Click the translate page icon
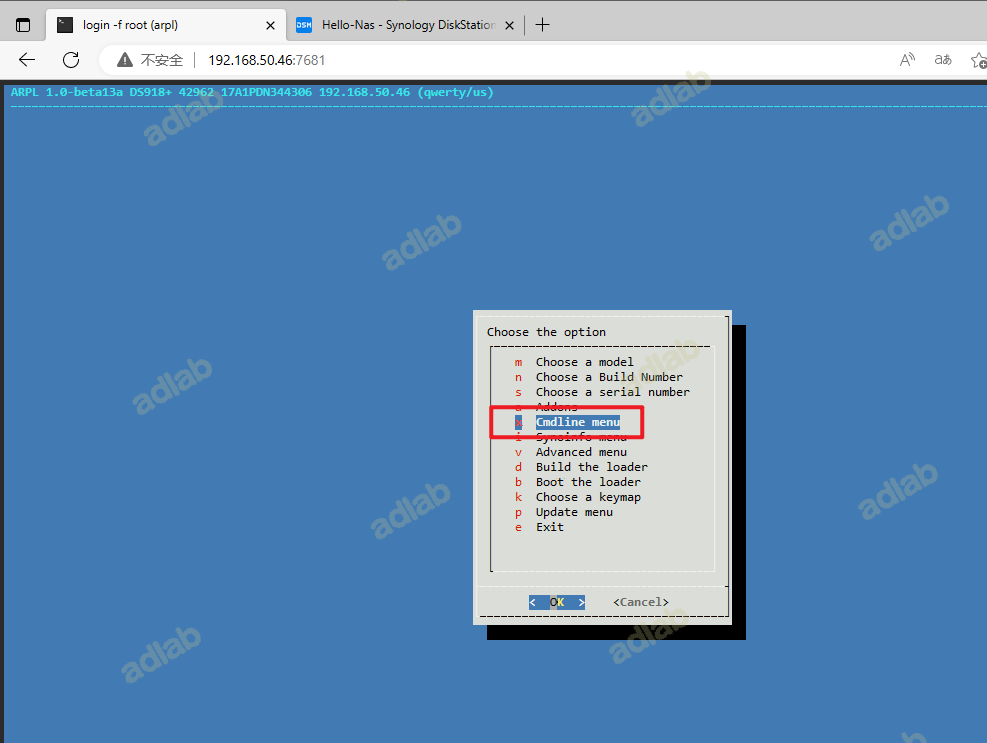 pyautogui.click(x=942, y=60)
